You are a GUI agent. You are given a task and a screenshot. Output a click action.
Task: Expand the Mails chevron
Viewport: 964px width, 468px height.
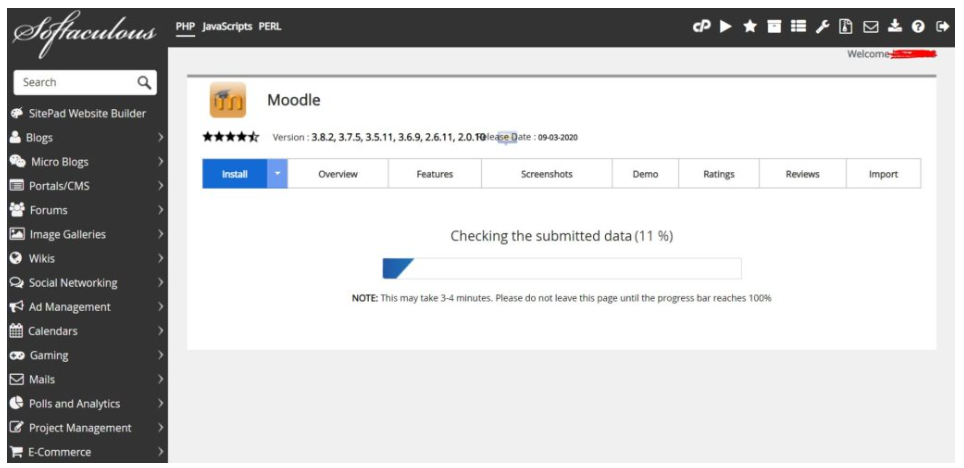[x=160, y=379]
